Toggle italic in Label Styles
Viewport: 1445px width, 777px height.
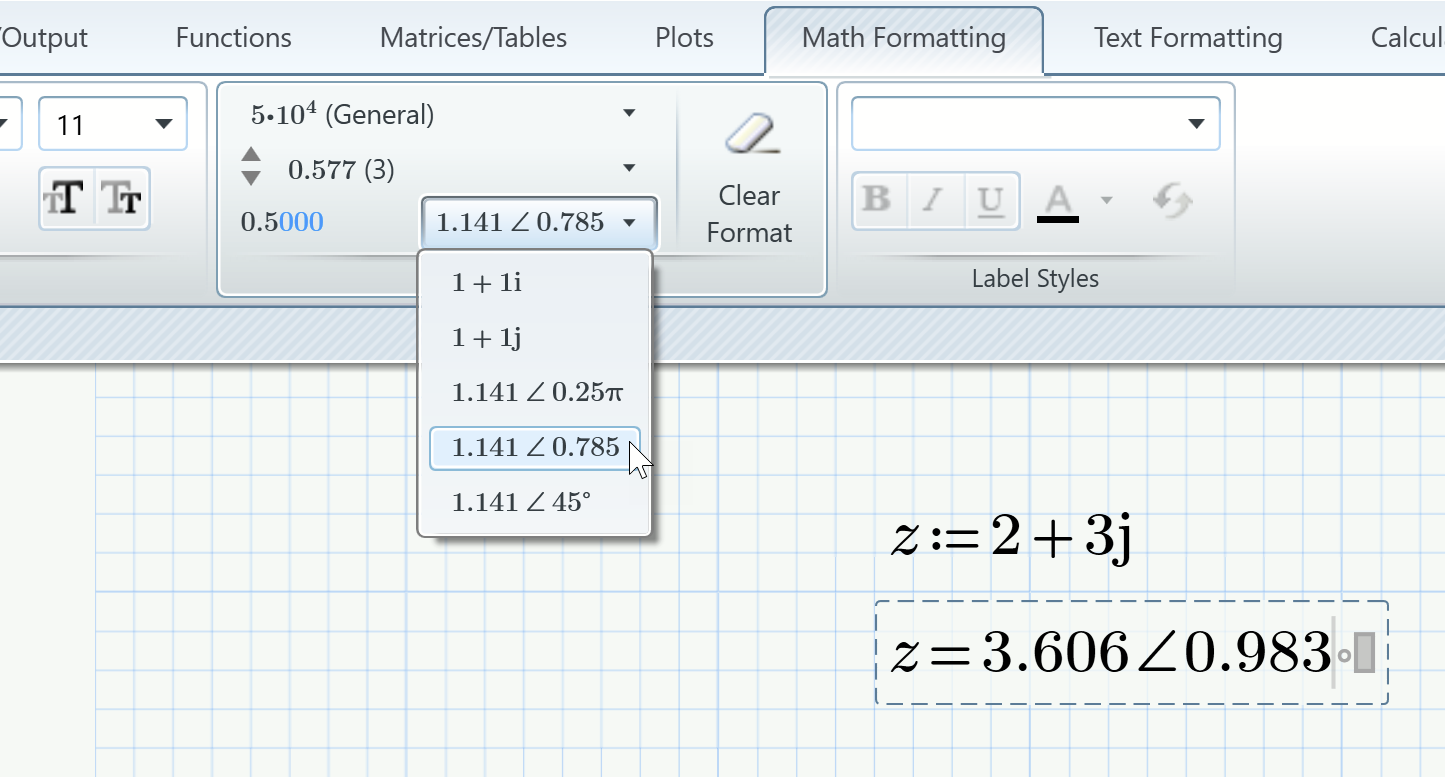[933, 200]
